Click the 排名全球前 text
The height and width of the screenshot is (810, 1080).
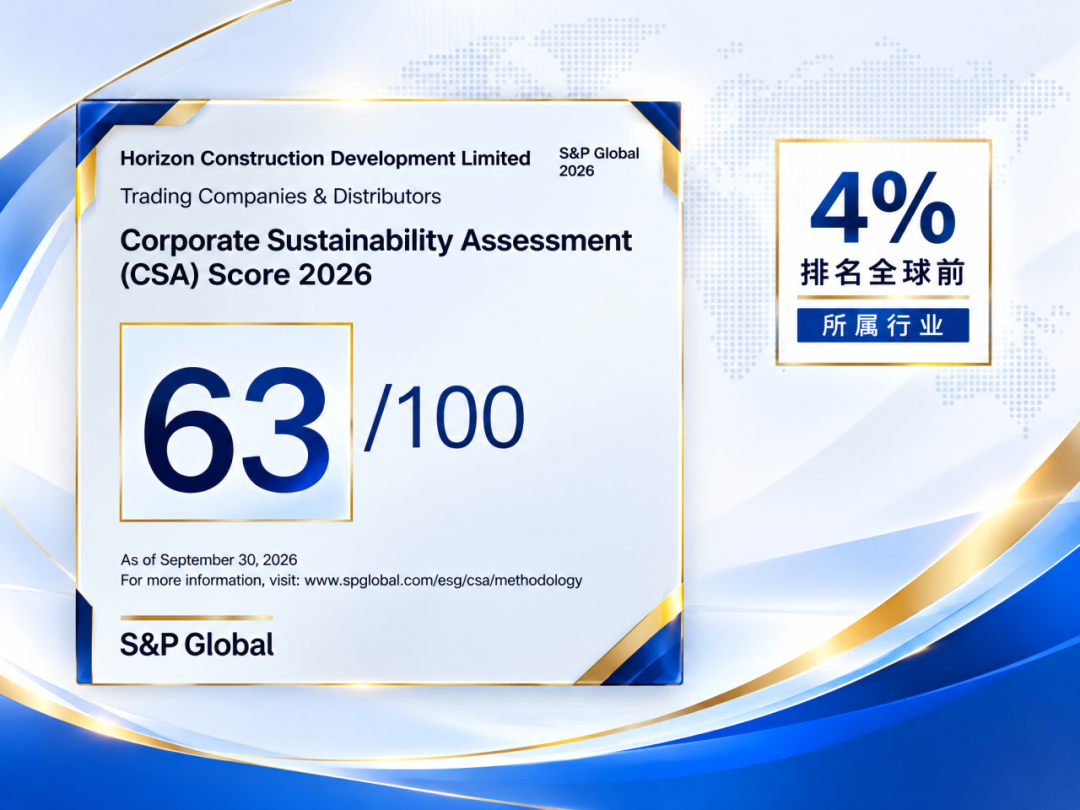coord(883,272)
